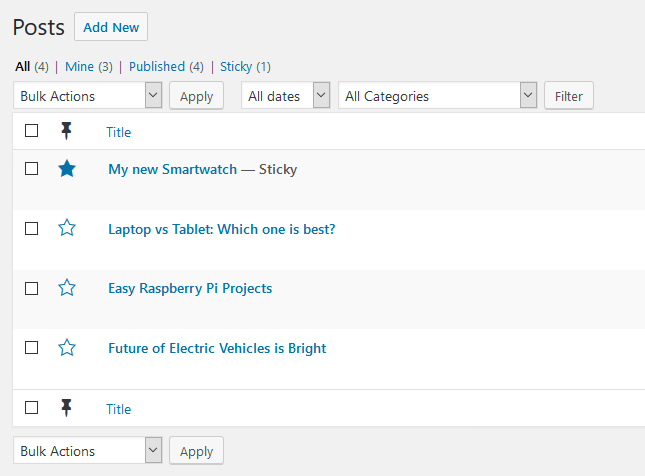Check the My new Smartwatch post checkbox
The height and width of the screenshot is (476, 645).
coord(32,169)
